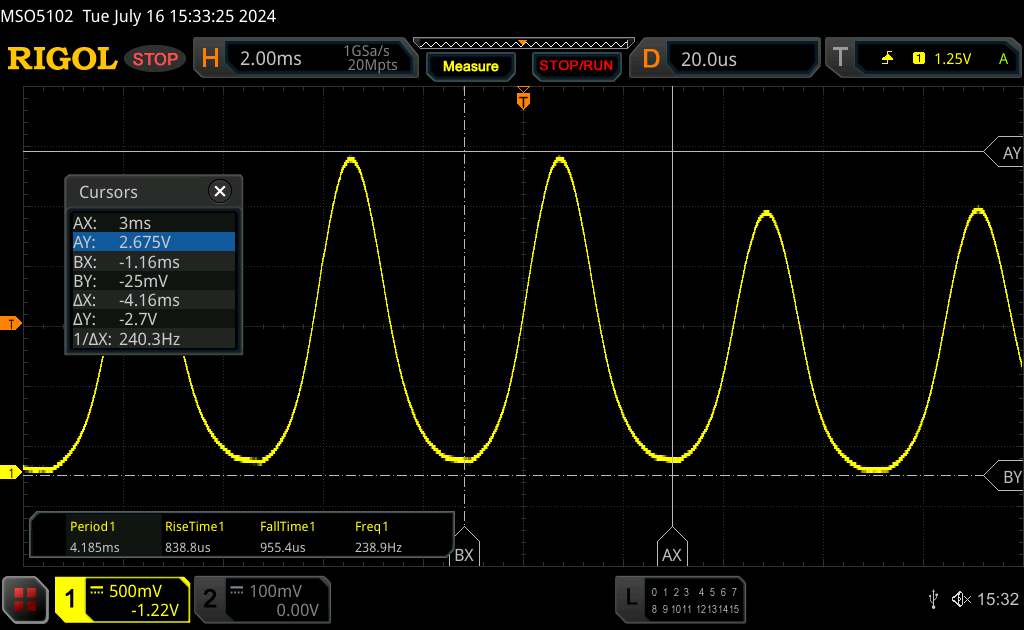Open the channel 2 100mV scale settings
This screenshot has width=1024, height=630.
274,591
